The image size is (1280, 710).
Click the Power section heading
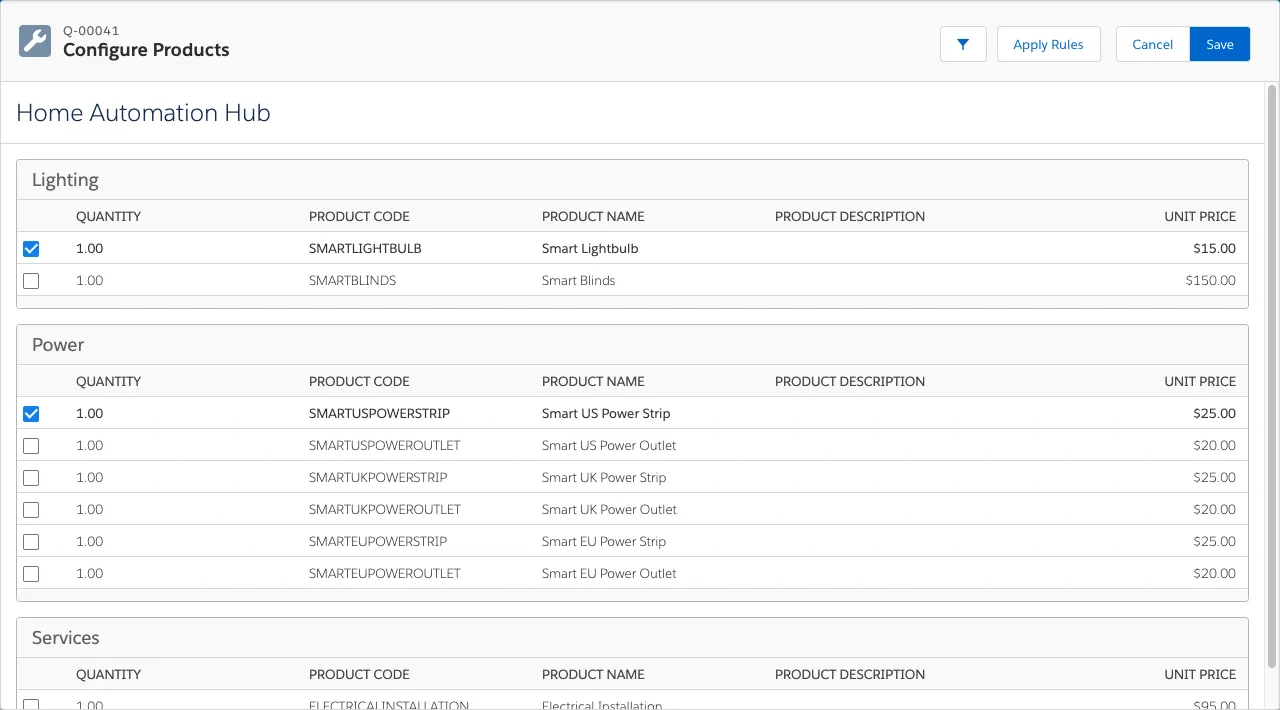58,345
